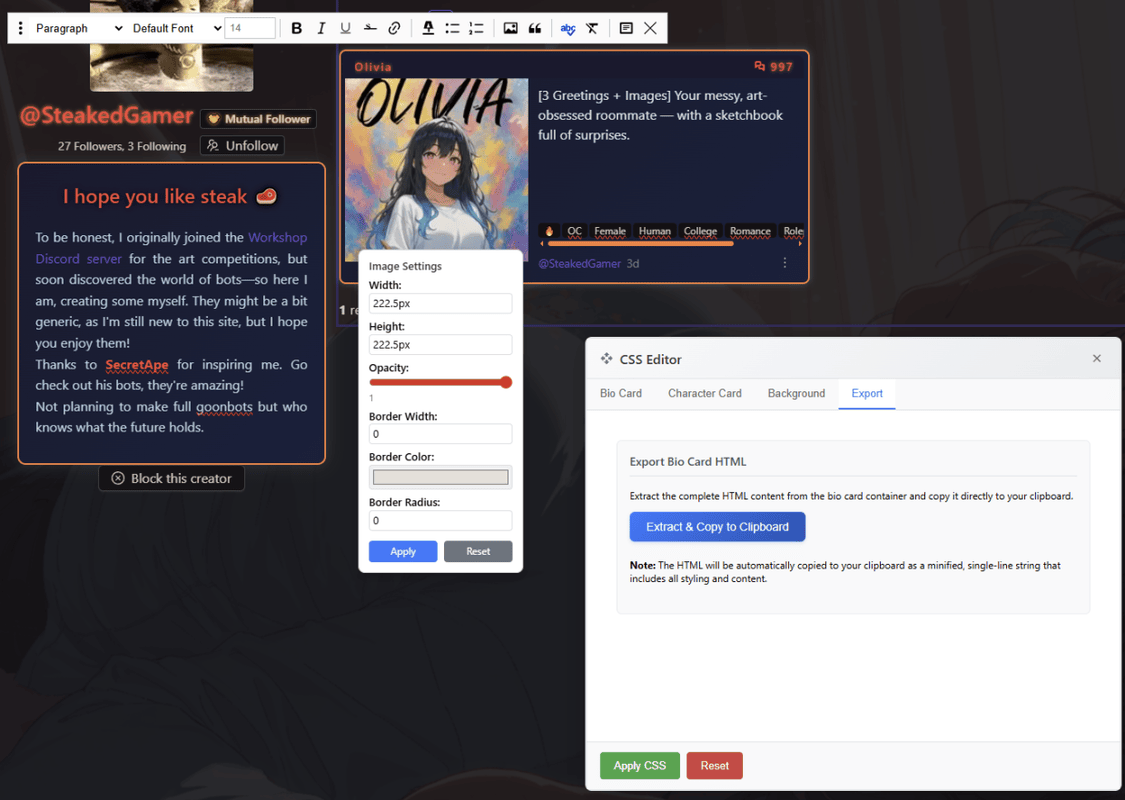Image resolution: width=1125 pixels, height=800 pixels.
Task: Underline the selected text
Action: pos(345,28)
